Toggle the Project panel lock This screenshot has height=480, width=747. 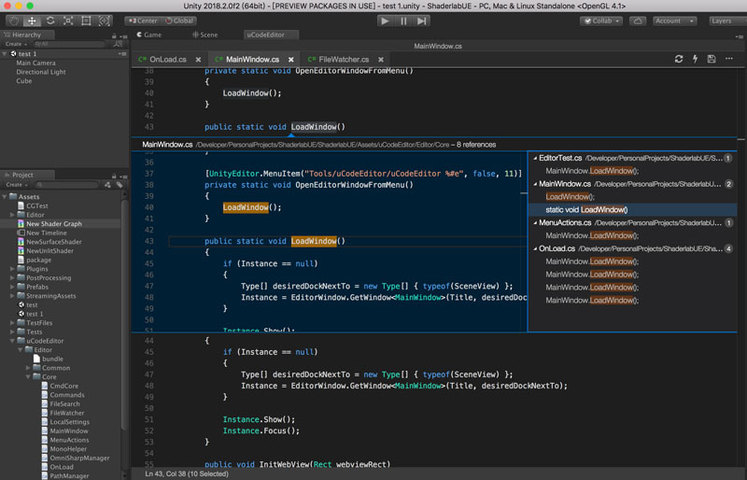point(114,176)
